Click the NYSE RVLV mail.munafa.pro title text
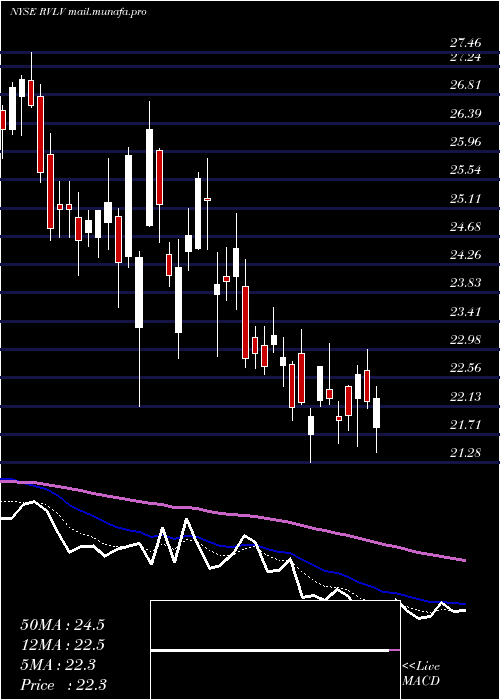 pos(78,12)
